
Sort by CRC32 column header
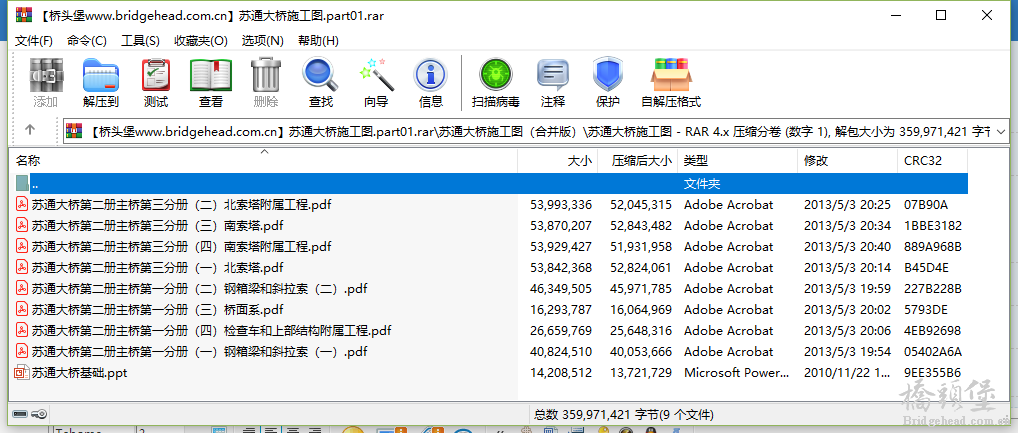click(932, 161)
